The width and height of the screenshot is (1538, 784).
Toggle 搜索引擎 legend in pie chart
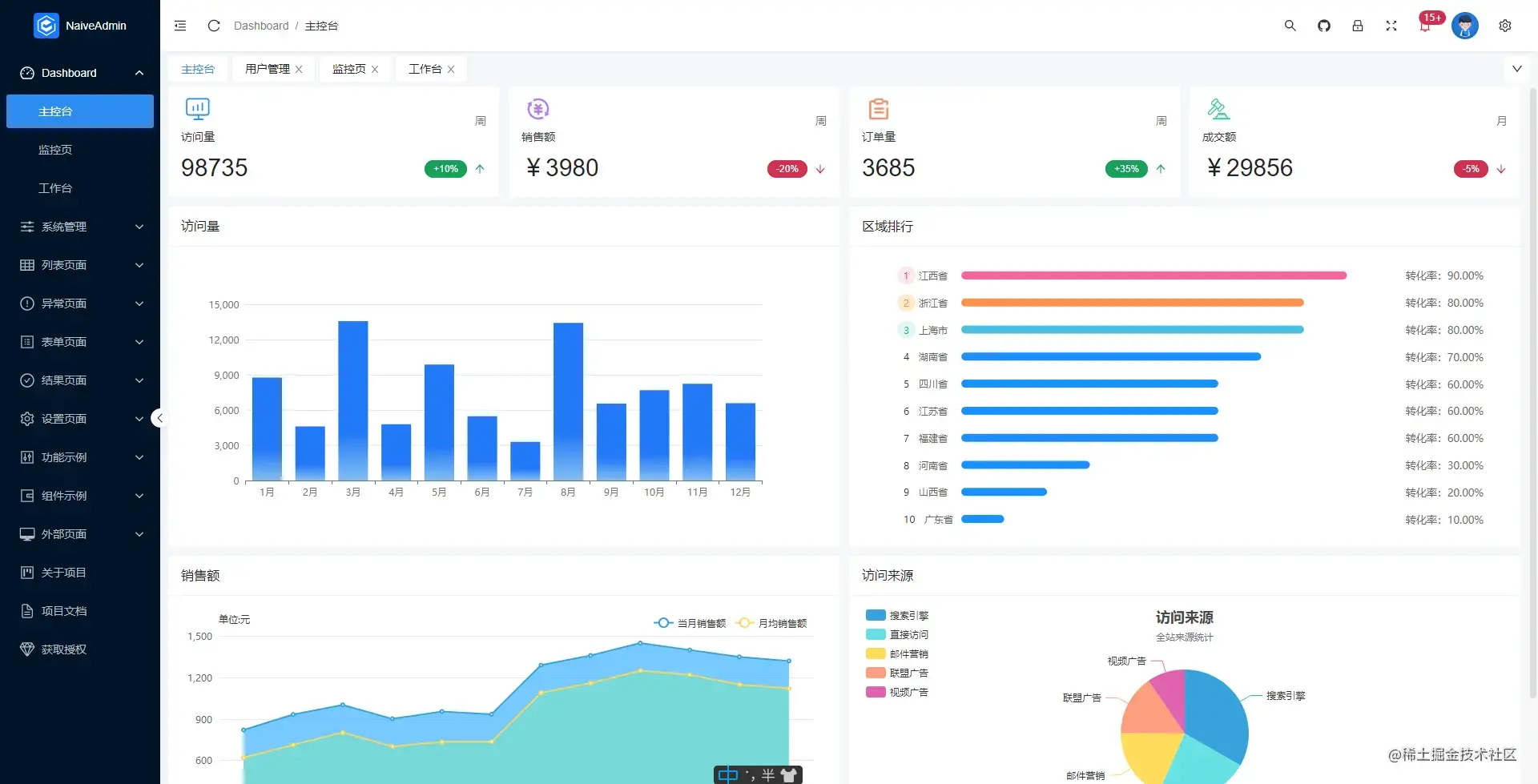[897, 616]
